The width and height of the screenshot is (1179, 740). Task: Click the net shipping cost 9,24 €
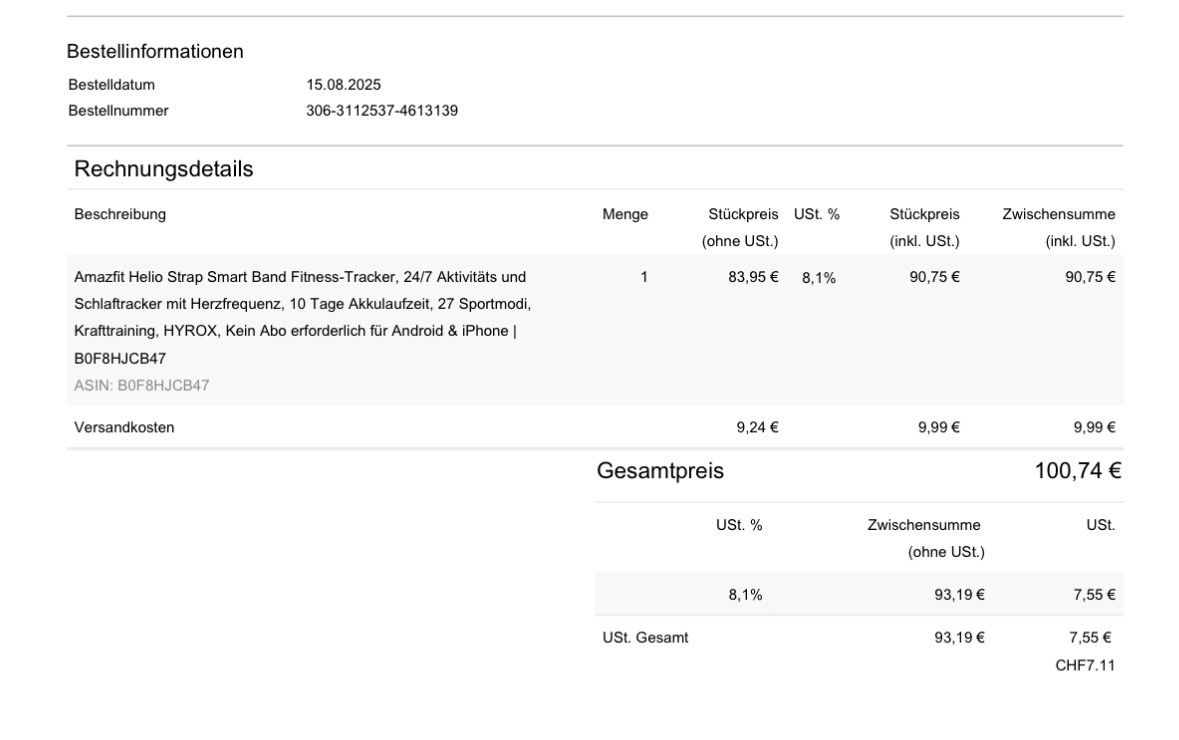coord(757,427)
